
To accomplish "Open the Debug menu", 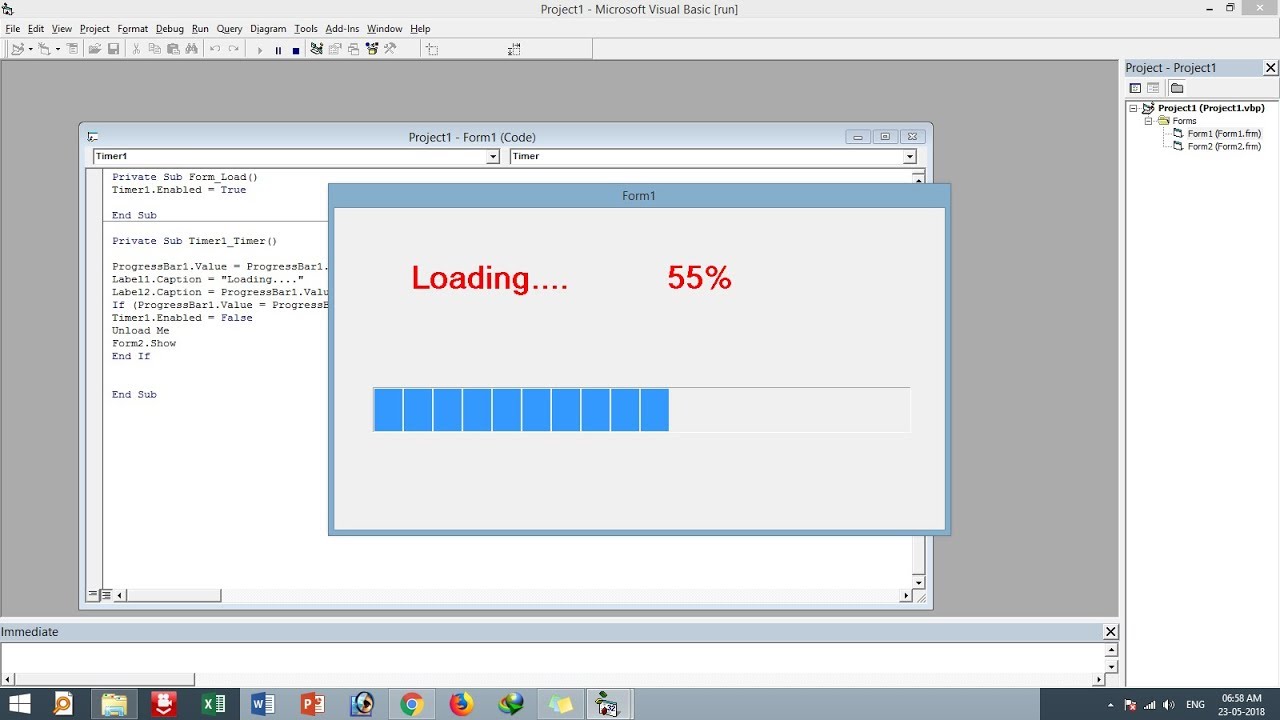I will [x=170, y=29].
